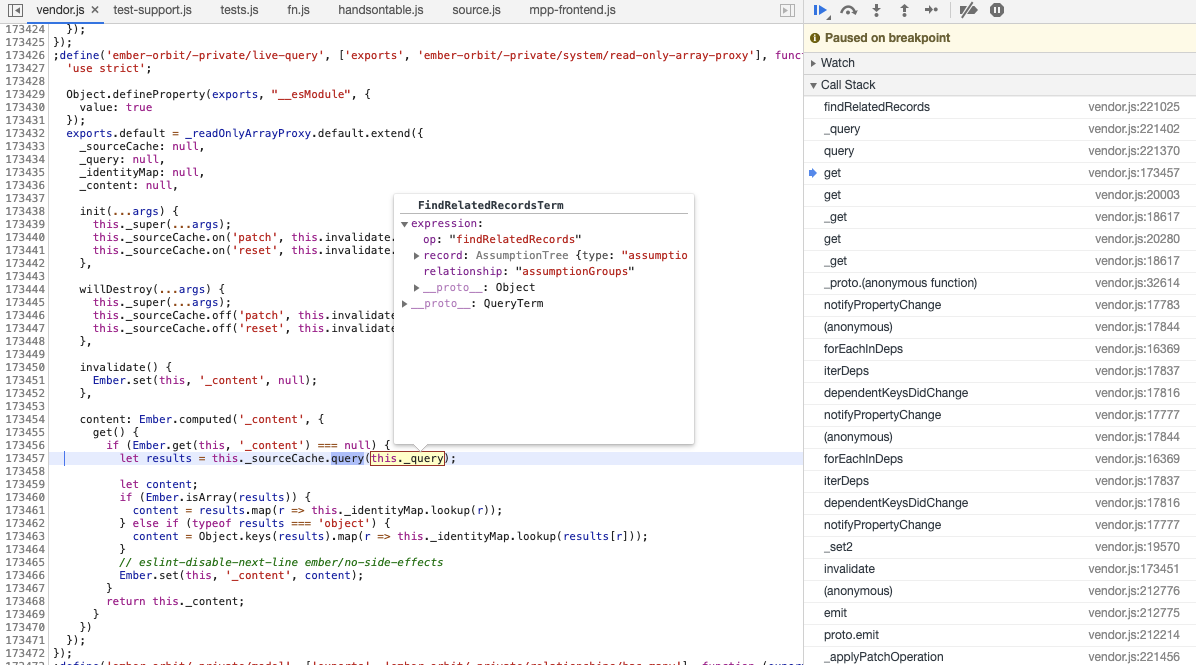1196x665 pixels.
Task: Step over next function call
Action: 848,10
